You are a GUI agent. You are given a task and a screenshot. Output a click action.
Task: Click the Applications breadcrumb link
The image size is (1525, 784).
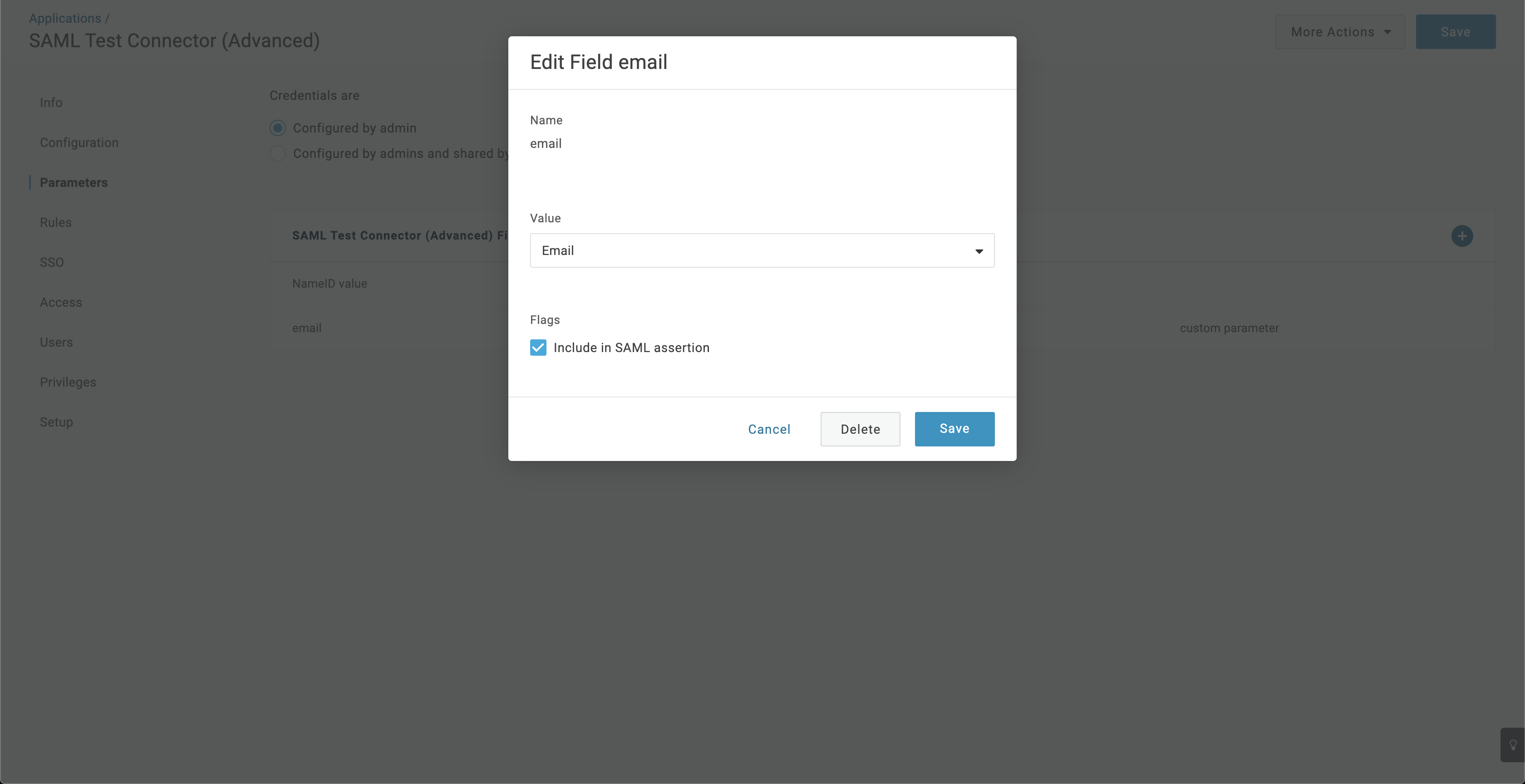(65, 18)
